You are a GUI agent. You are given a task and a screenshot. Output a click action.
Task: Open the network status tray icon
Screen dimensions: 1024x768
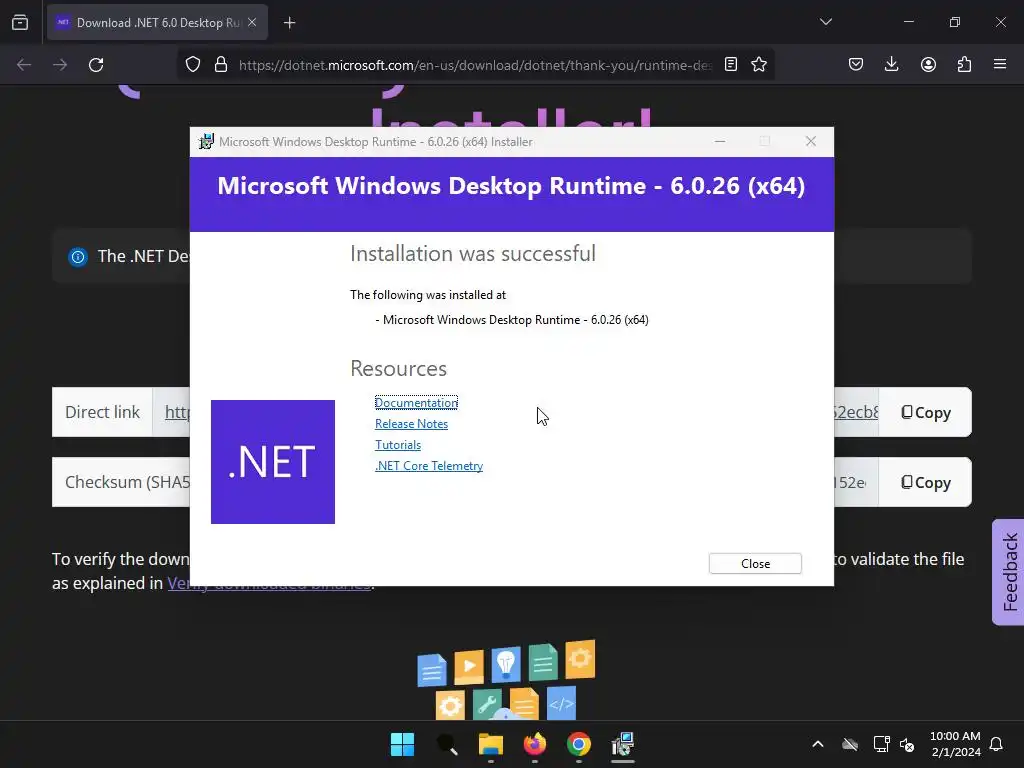click(881, 744)
